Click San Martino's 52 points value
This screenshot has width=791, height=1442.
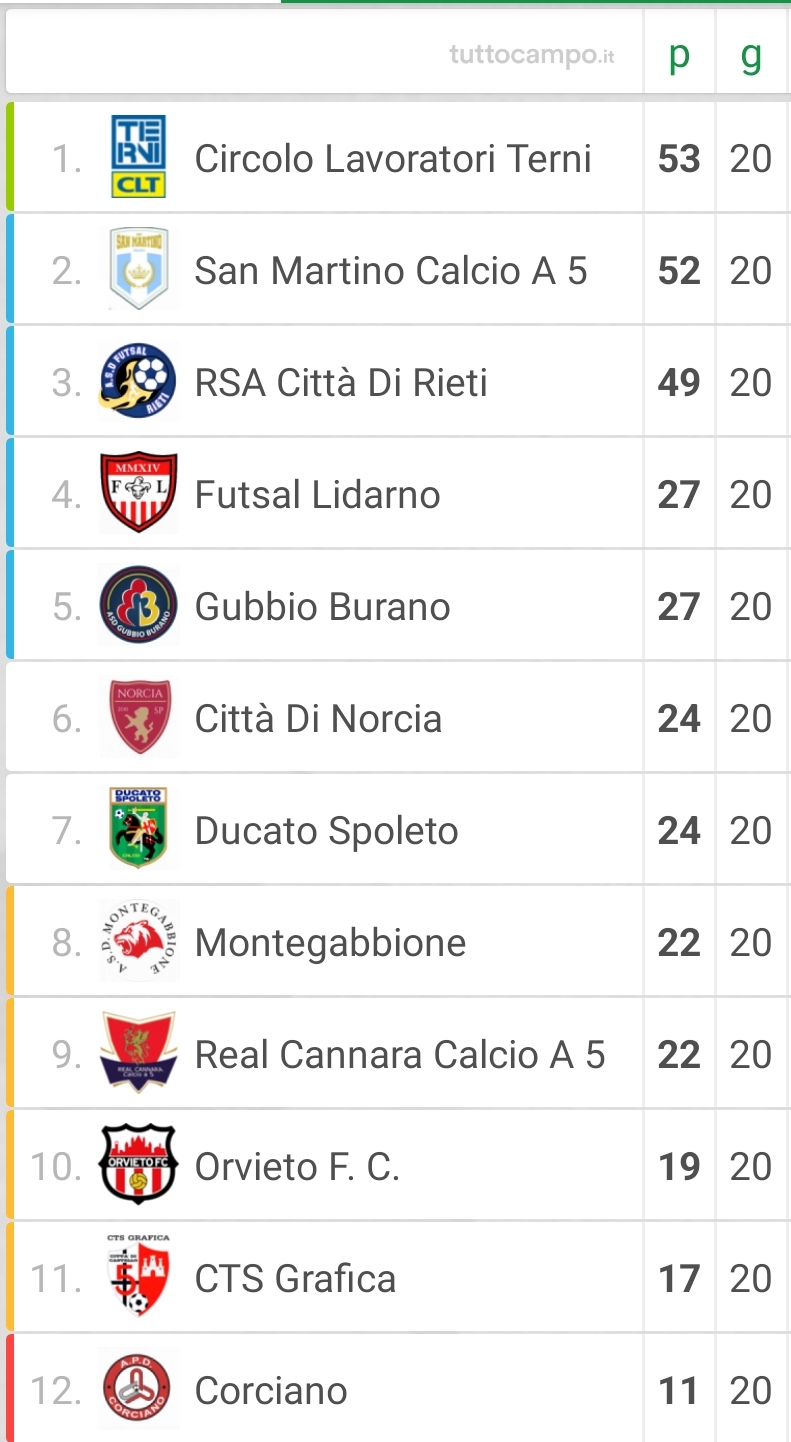tap(679, 271)
